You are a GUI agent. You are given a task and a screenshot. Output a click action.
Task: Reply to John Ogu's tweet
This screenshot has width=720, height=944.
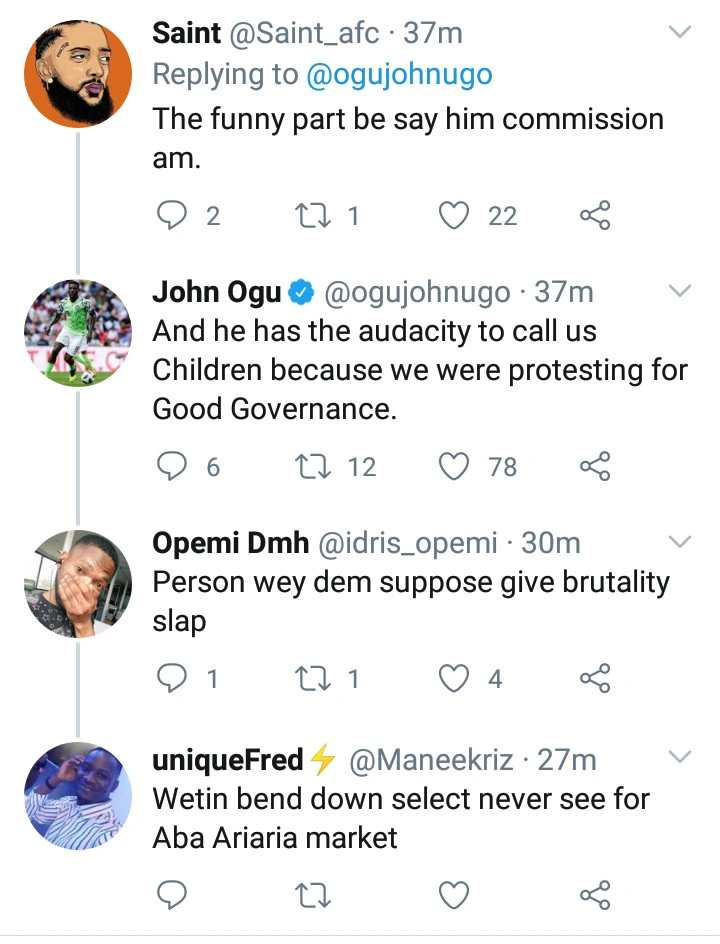tap(175, 465)
